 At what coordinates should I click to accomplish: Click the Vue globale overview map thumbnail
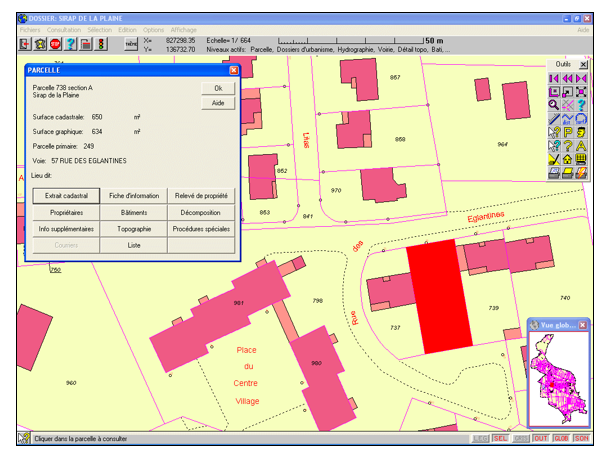coord(559,377)
